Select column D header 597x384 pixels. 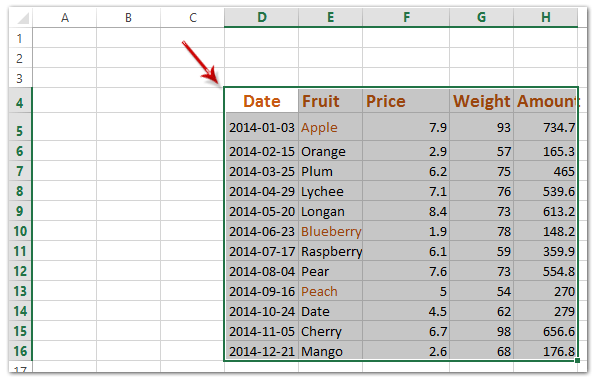[262, 18]
